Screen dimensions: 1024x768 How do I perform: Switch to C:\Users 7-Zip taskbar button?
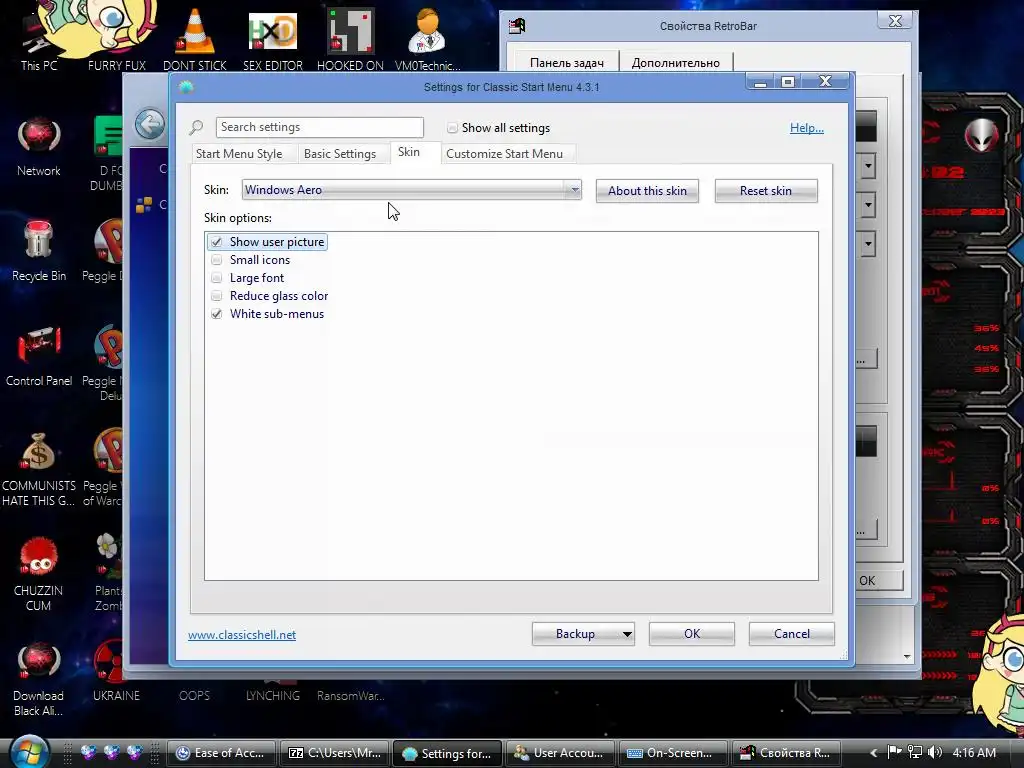point(334,753)
